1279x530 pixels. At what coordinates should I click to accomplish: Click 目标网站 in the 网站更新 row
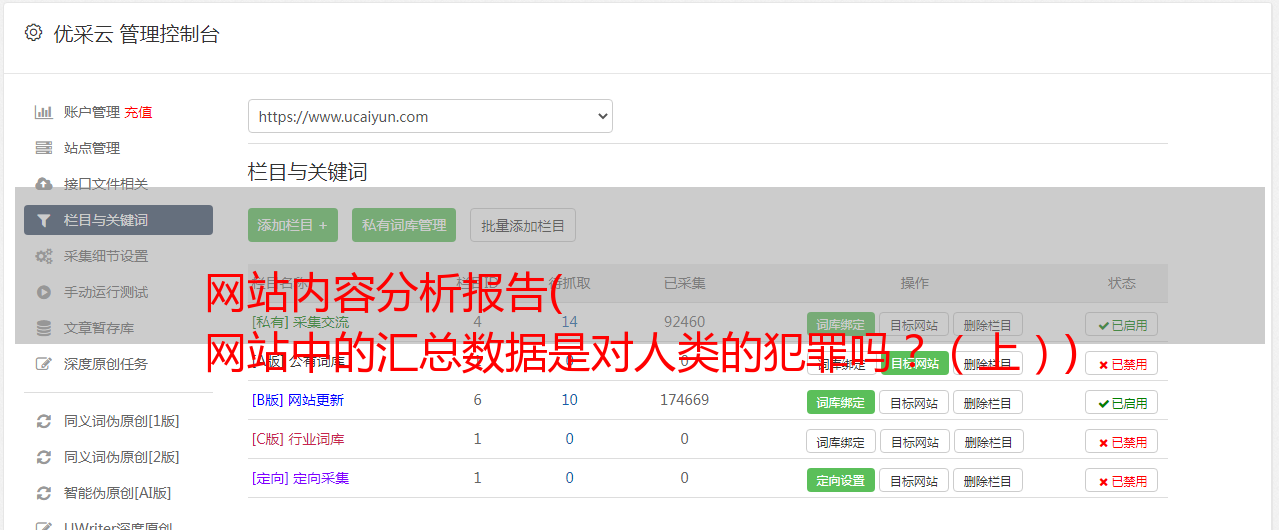pos(914,402)
